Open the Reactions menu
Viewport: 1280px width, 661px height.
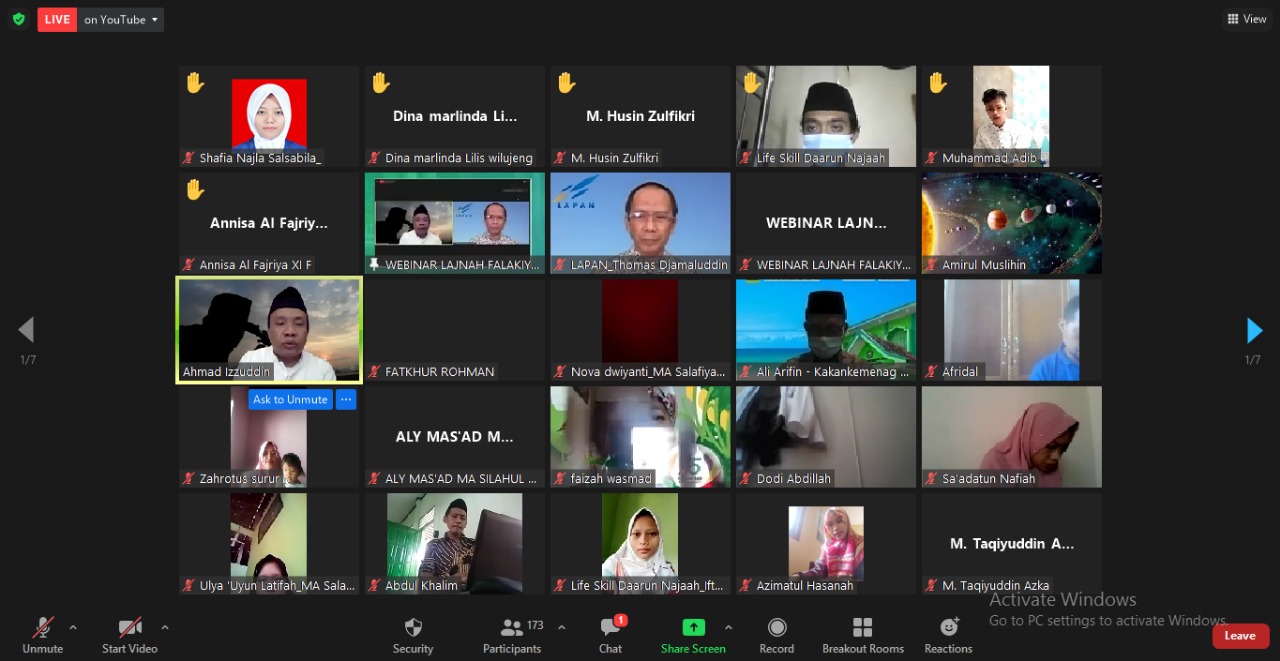pos(948,628)
